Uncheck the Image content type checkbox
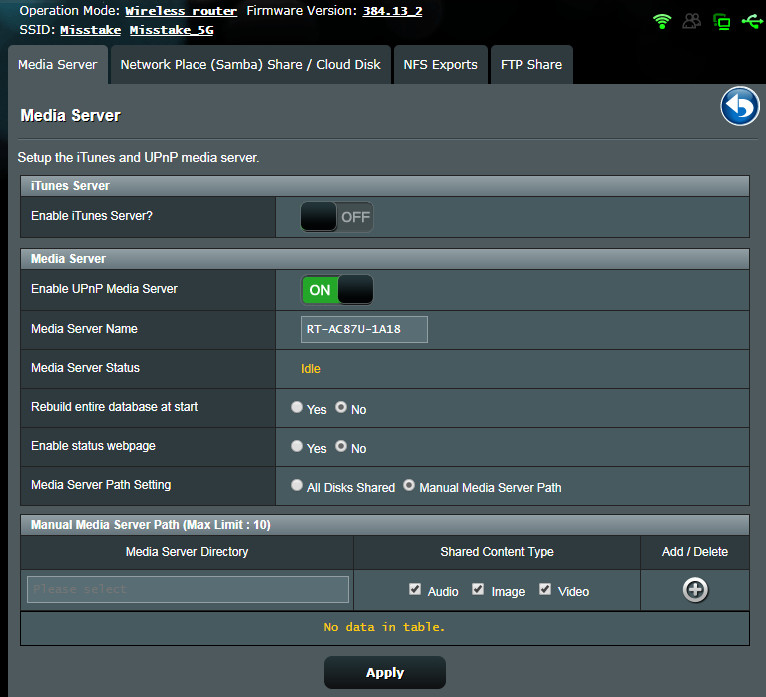Screen dimensions: 766x697 click(478, 590)
